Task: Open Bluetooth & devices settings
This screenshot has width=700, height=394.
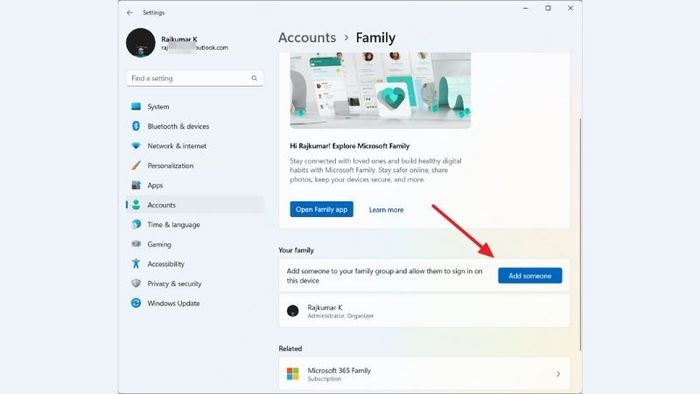Action: click(195, 126)
